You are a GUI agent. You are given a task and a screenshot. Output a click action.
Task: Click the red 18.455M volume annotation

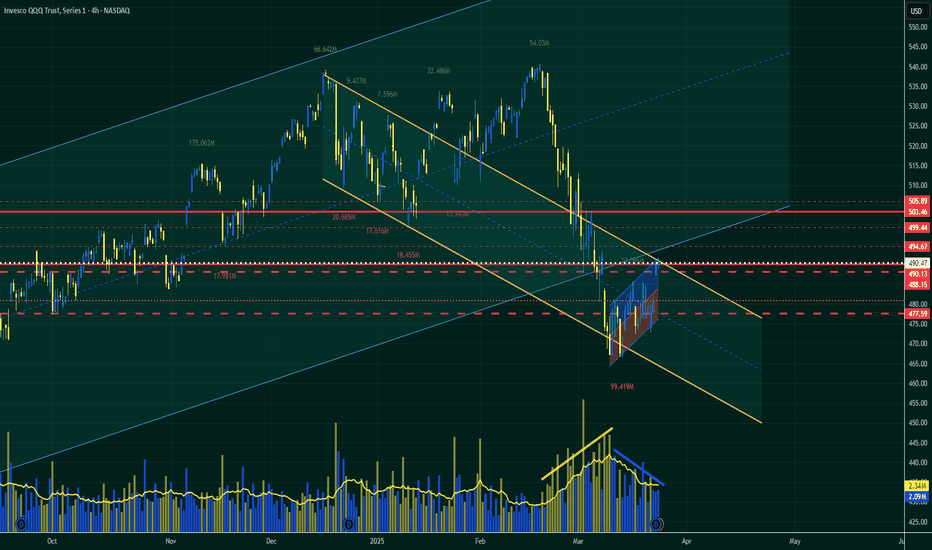tap(408, 254)
